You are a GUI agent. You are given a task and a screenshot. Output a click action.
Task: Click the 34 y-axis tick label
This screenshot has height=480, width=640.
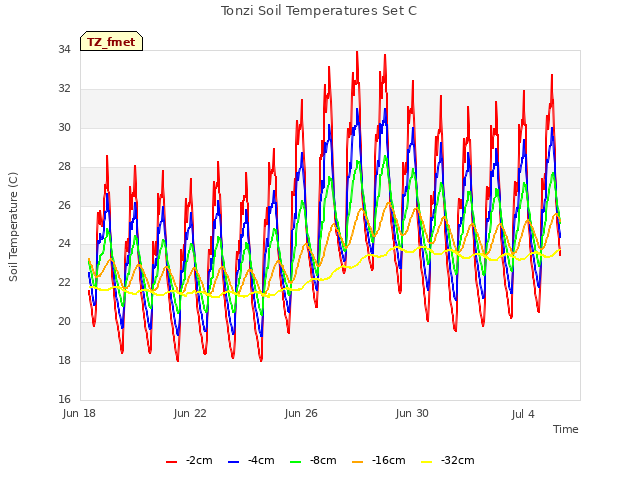tap(64, 49)
